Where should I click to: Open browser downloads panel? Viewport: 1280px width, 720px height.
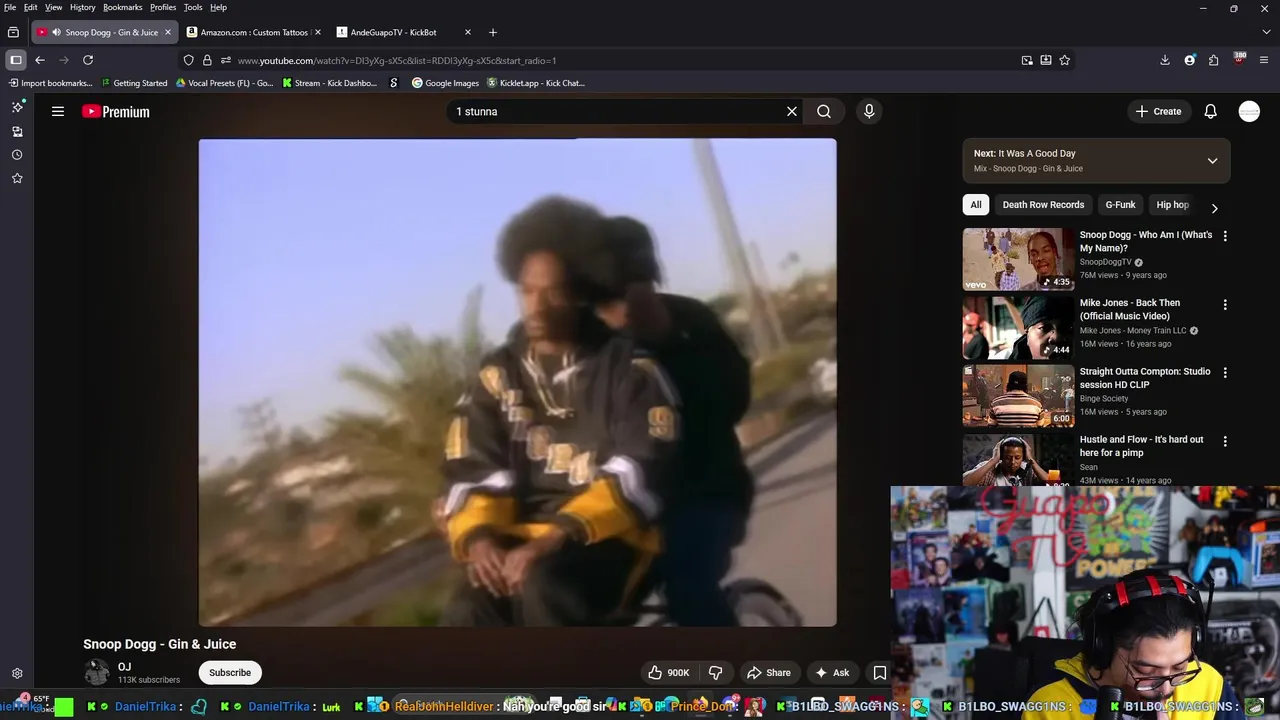[1165, 60]
